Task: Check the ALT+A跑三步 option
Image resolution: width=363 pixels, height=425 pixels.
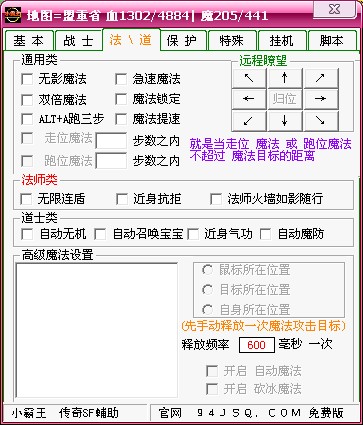Action: point(27,119)
